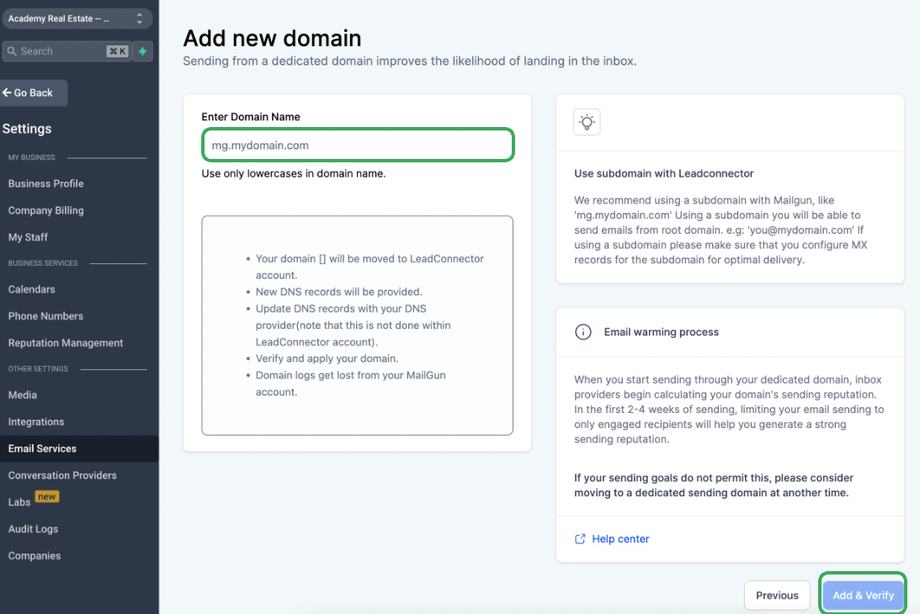The height and width of the screenshot is (614, 920).
Task: Go to Company Billing
Action: pos(46,211)
